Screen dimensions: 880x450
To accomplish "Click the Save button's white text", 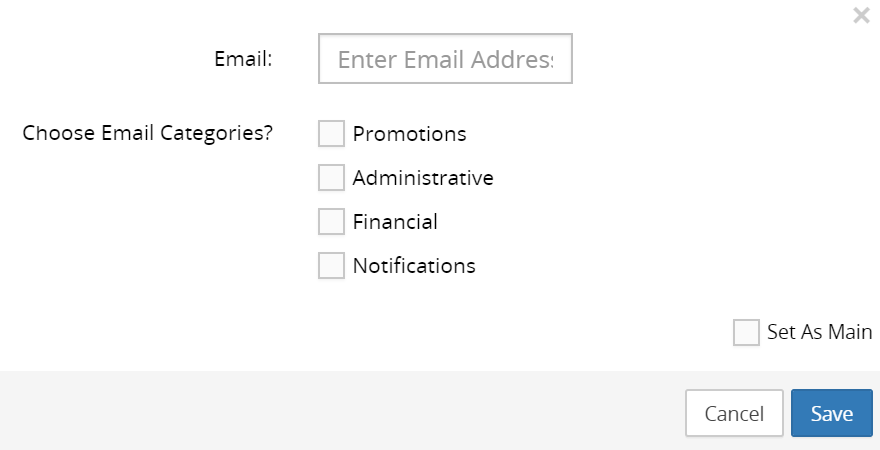I will coord(831,414).
